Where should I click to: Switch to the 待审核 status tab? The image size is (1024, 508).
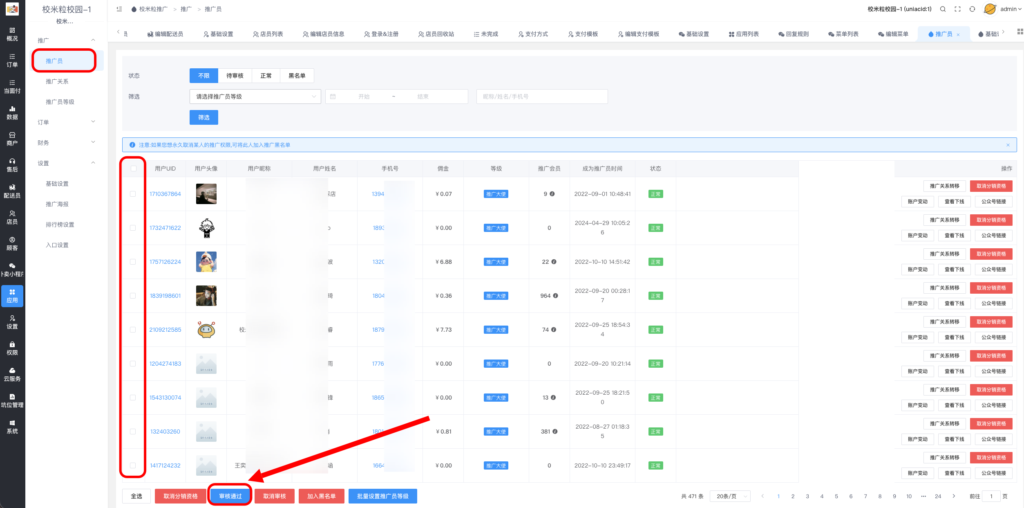(x=234, y=75)
